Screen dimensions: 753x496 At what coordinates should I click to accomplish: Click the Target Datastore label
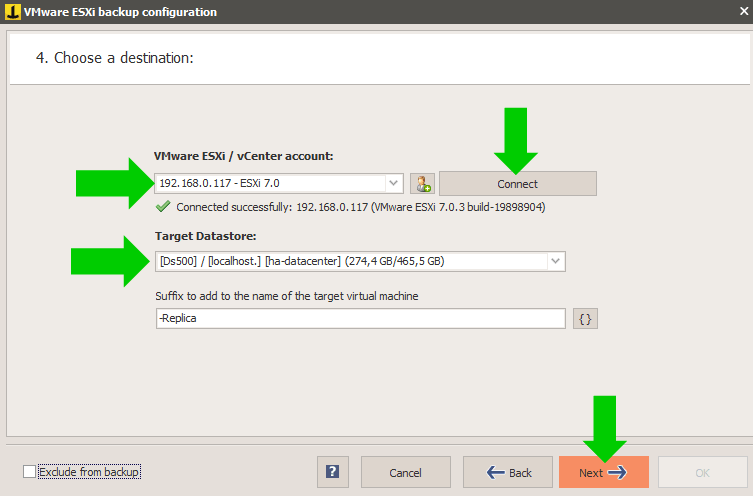(206, 236)
